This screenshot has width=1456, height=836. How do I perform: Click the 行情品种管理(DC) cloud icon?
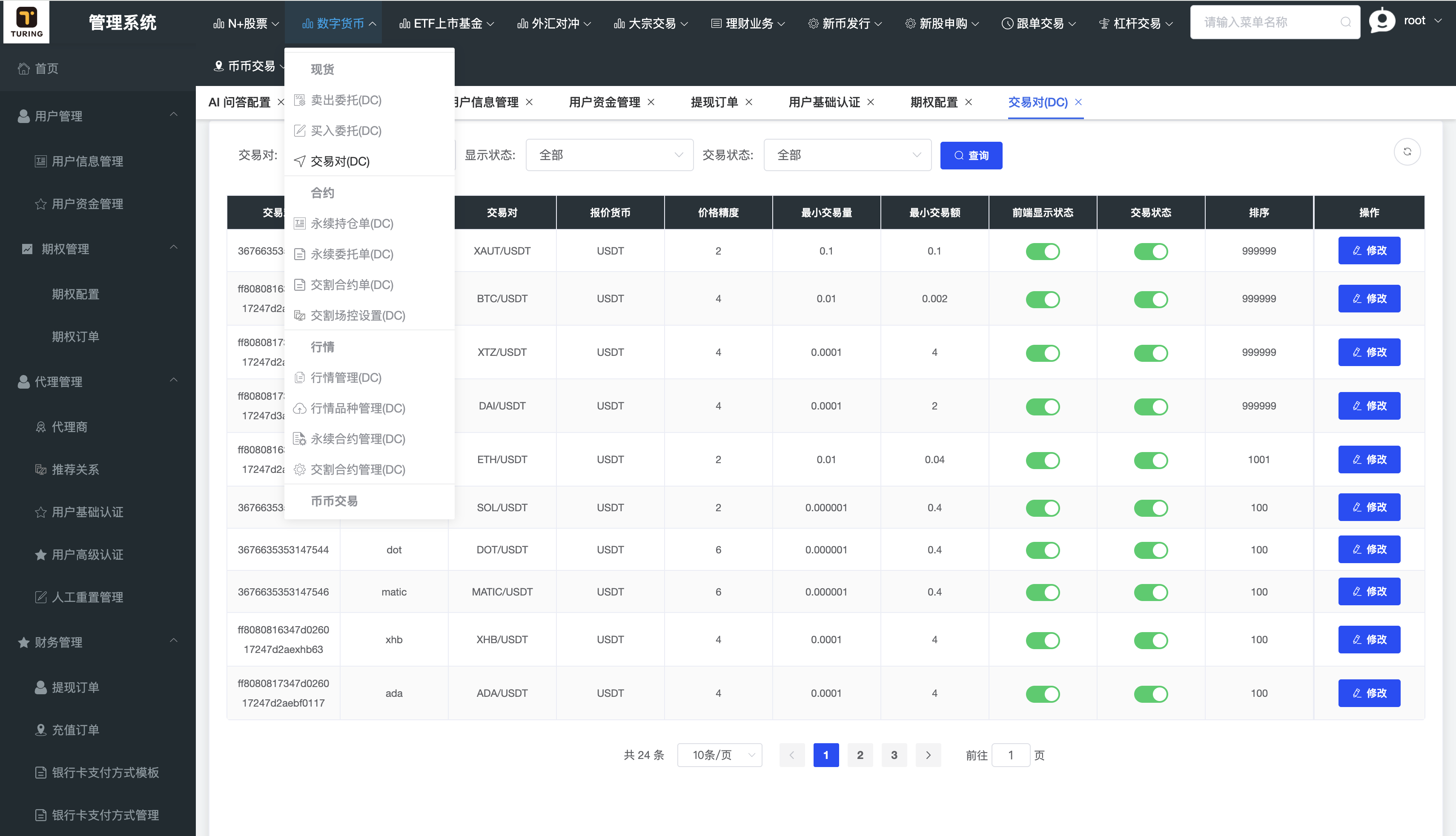coord(300,408)
